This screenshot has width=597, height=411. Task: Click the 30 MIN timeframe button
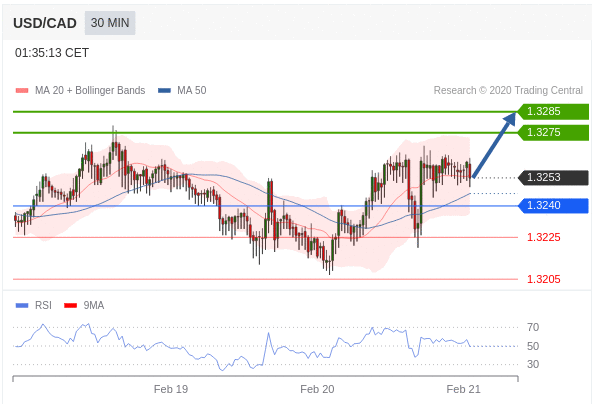[110, 23]
